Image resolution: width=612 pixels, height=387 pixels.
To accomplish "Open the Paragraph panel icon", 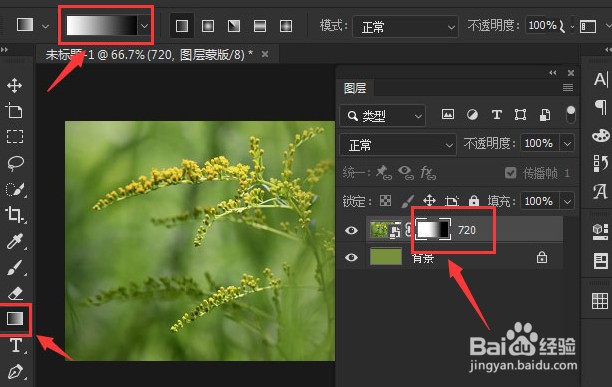I will pos(601,106).
